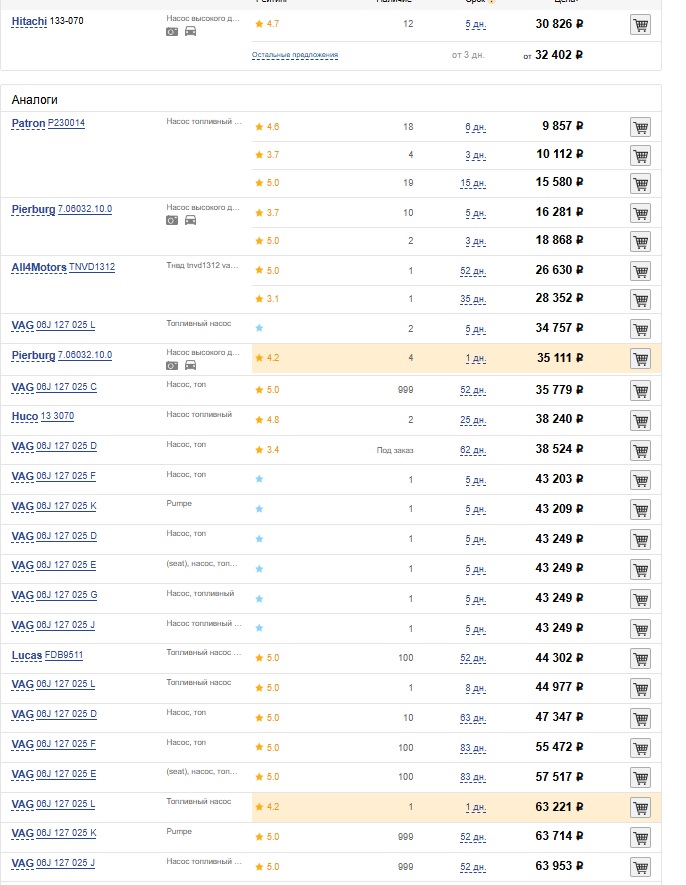Open part number FDB9511
686x885 pixels.
(x=64, y=655)
